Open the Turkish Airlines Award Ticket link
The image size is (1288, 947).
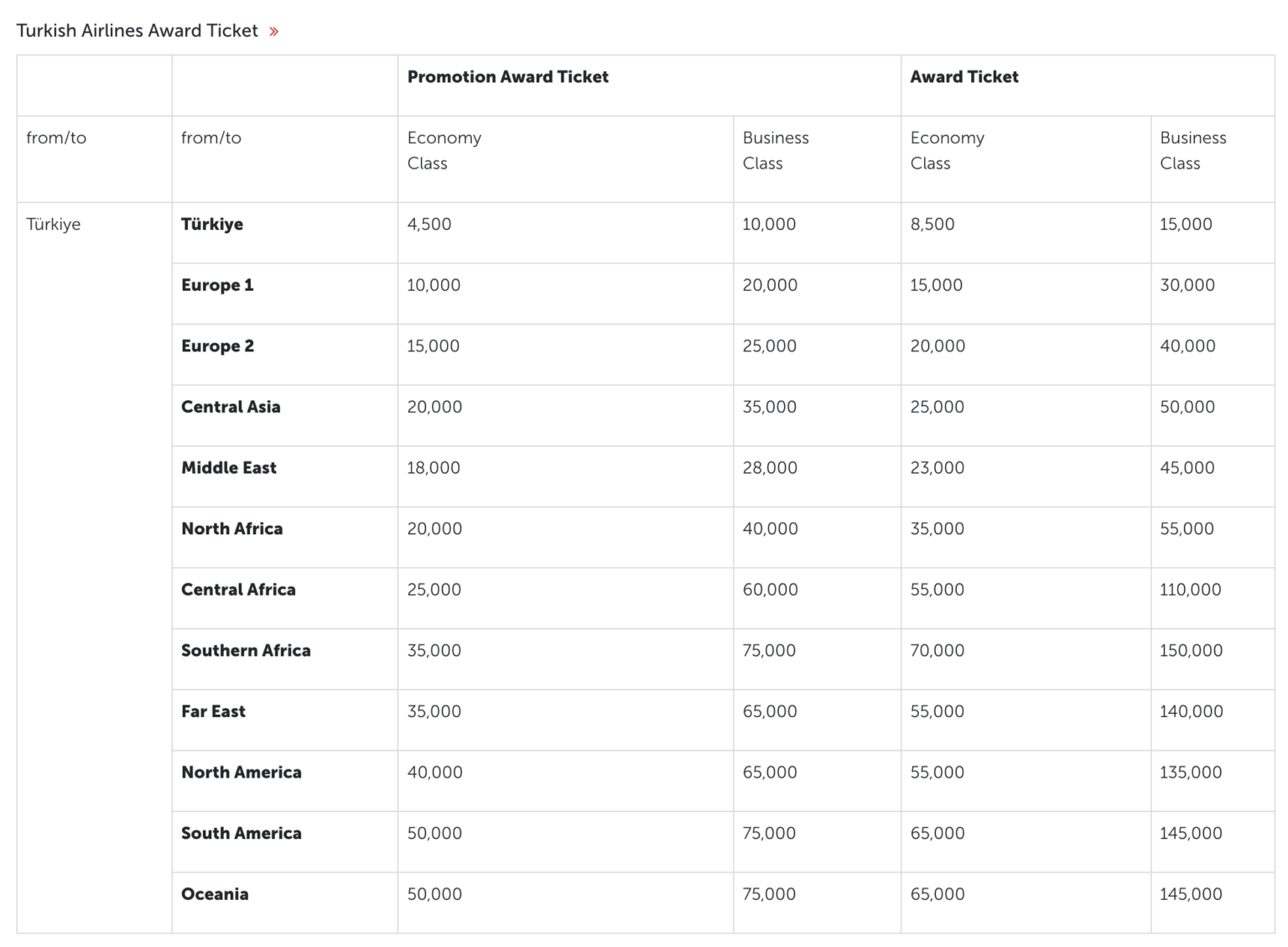138,30
